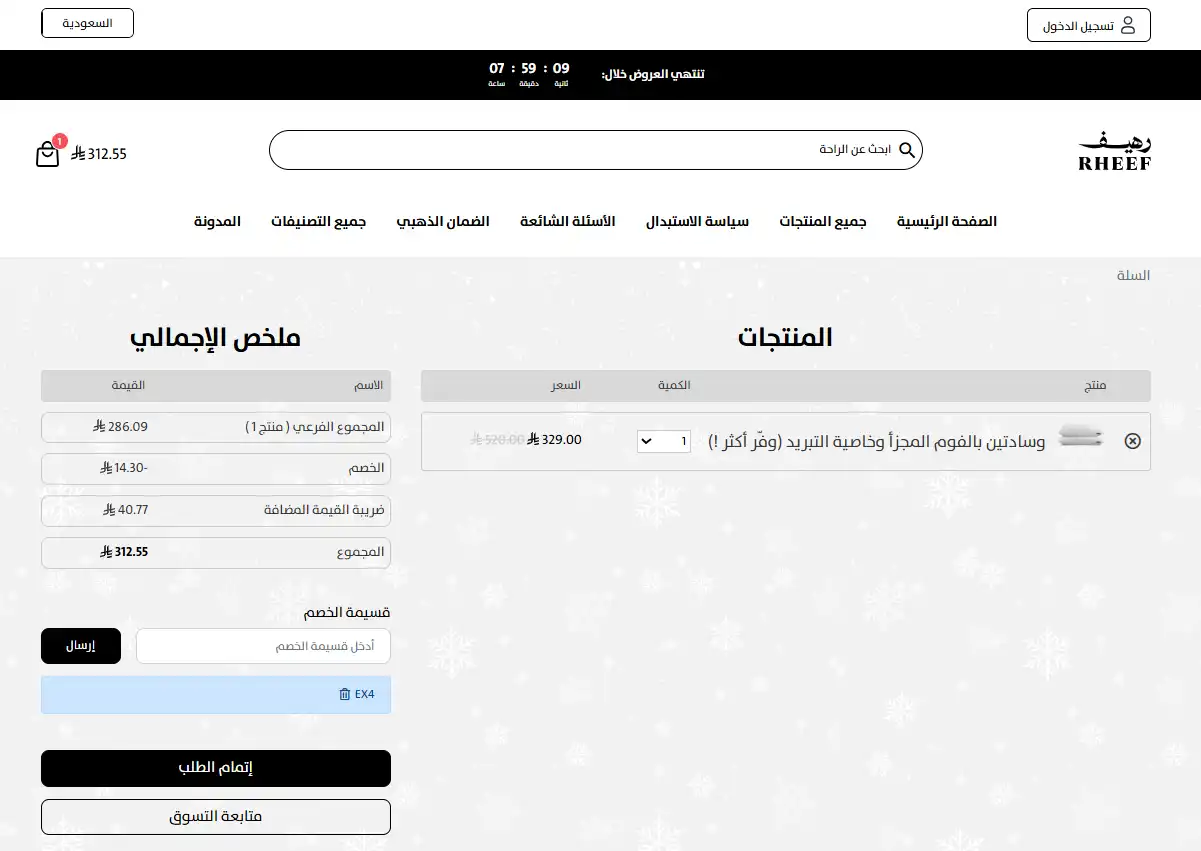This screenshot has height=851, width=1201.
Task: Click the أدخل قسيمة الخصم coupon field
Action: (x=263, y=646)
